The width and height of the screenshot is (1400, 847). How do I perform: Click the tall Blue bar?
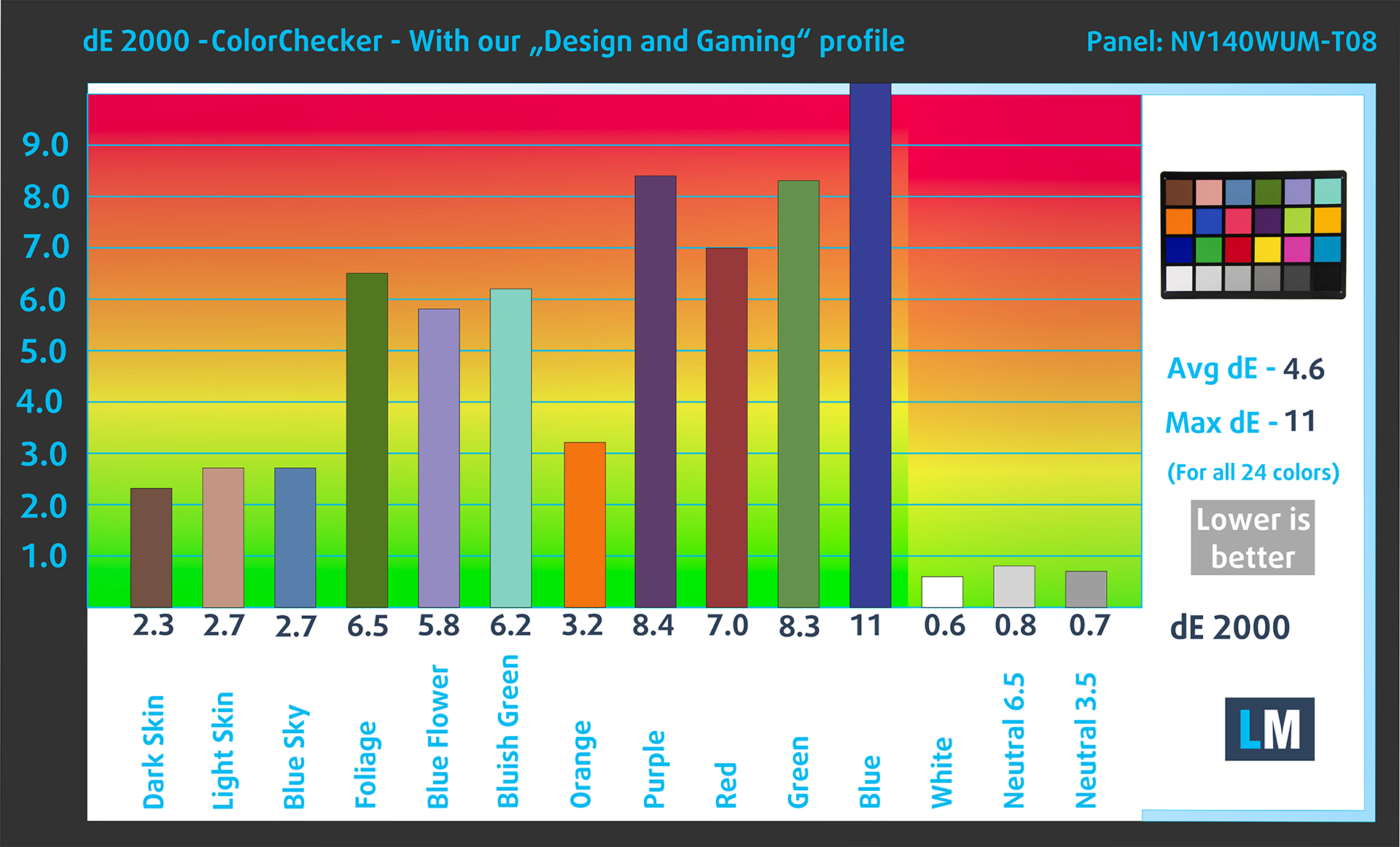(871, 345)
